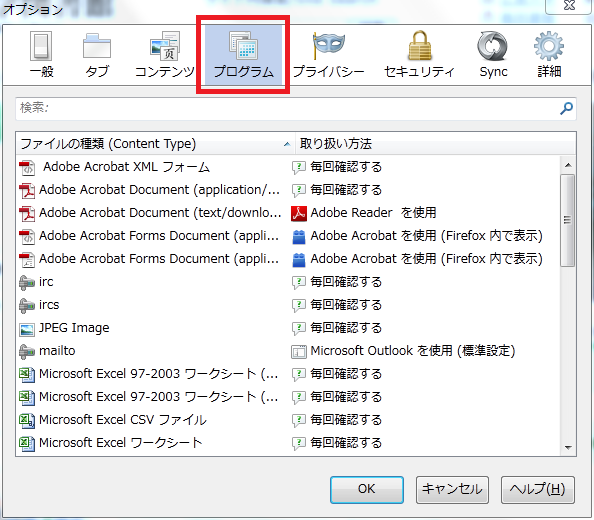Viewport: 594px width, 520px height.
Task: Open the action dropdown for the mailto row
Action: [425, 351]
